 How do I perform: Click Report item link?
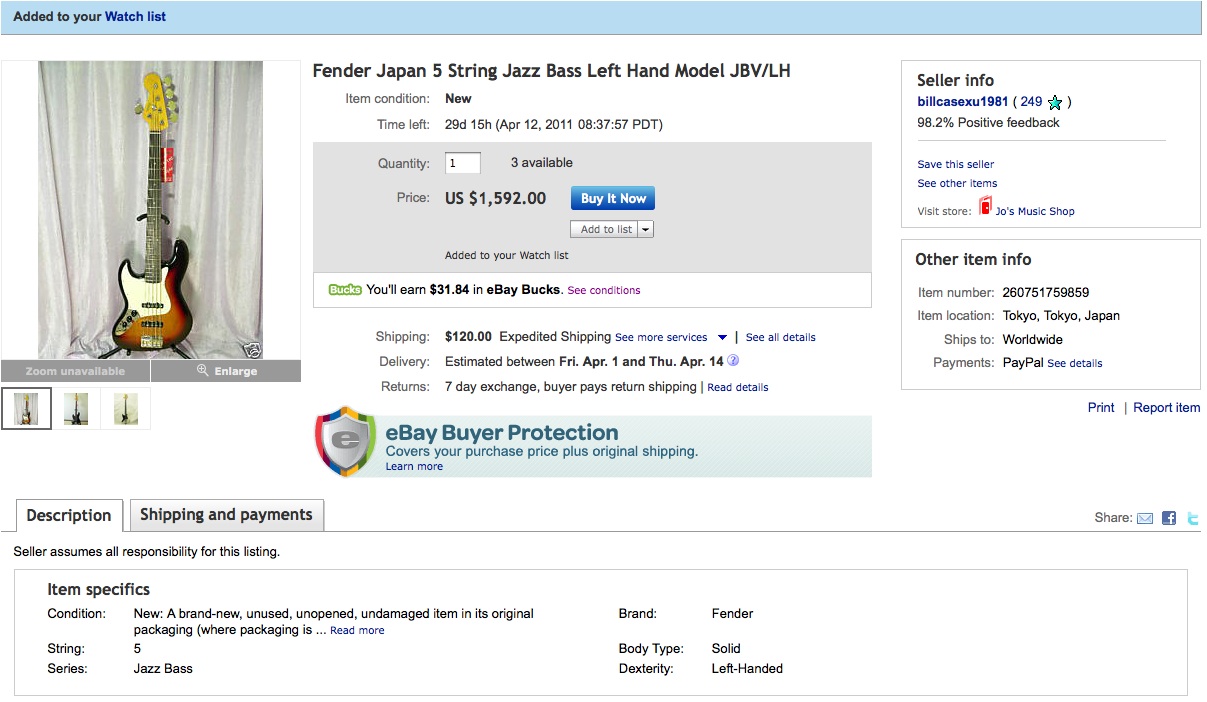[1167, 408]
